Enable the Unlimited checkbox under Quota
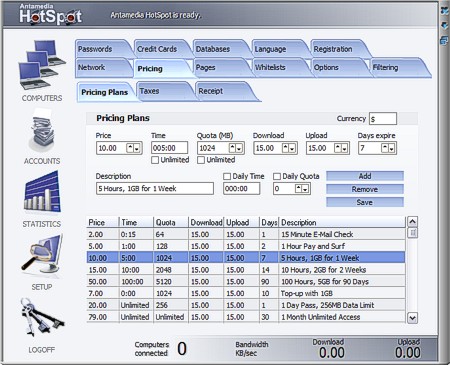Viewport: 450px width, 365px height. 201,160
